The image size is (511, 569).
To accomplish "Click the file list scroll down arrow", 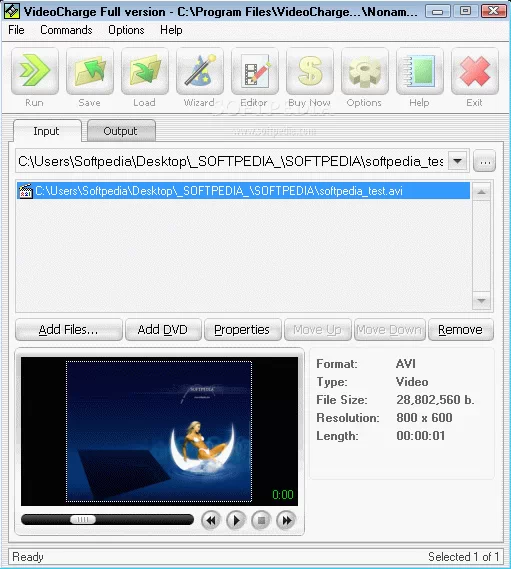I will 482,301.
